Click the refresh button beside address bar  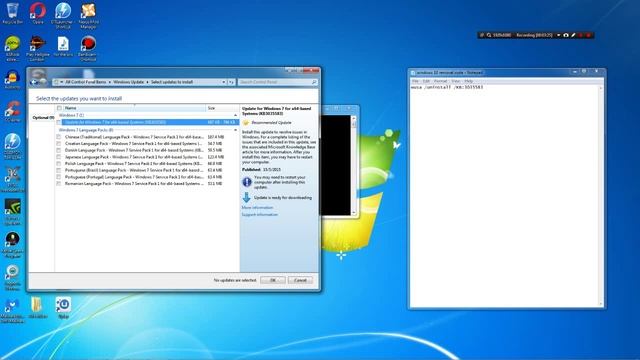pos(231,82)
